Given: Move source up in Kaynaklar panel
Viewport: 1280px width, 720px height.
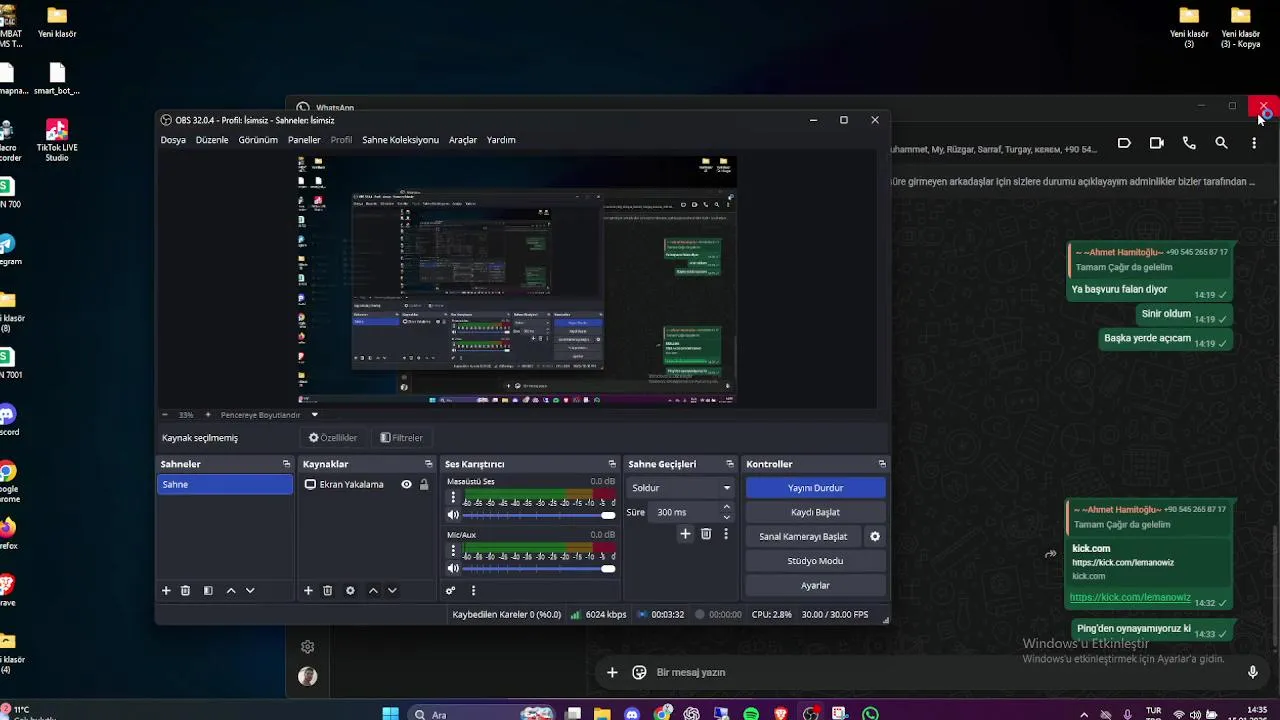Looking at the screenshot, I should click(373, 591).
